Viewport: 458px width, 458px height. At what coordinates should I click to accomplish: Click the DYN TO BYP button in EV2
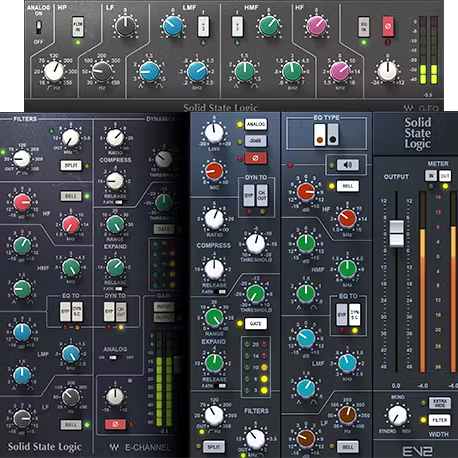click(249, 195)
